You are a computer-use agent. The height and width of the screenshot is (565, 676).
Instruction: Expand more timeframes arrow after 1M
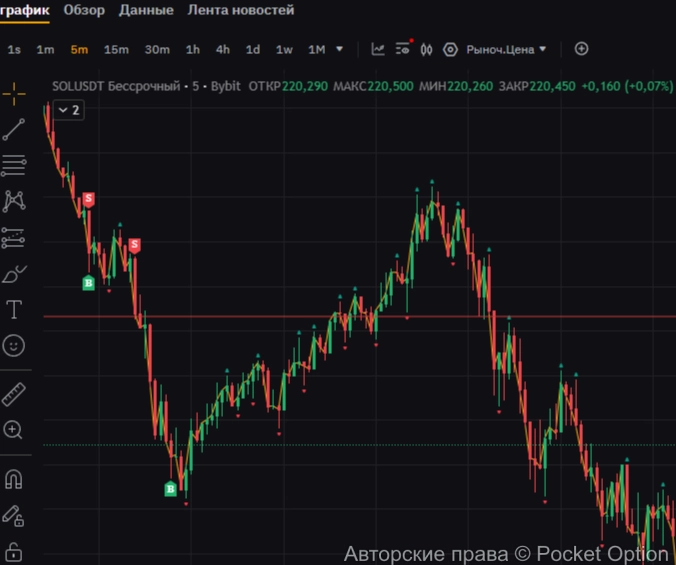(x=340, y=49)
